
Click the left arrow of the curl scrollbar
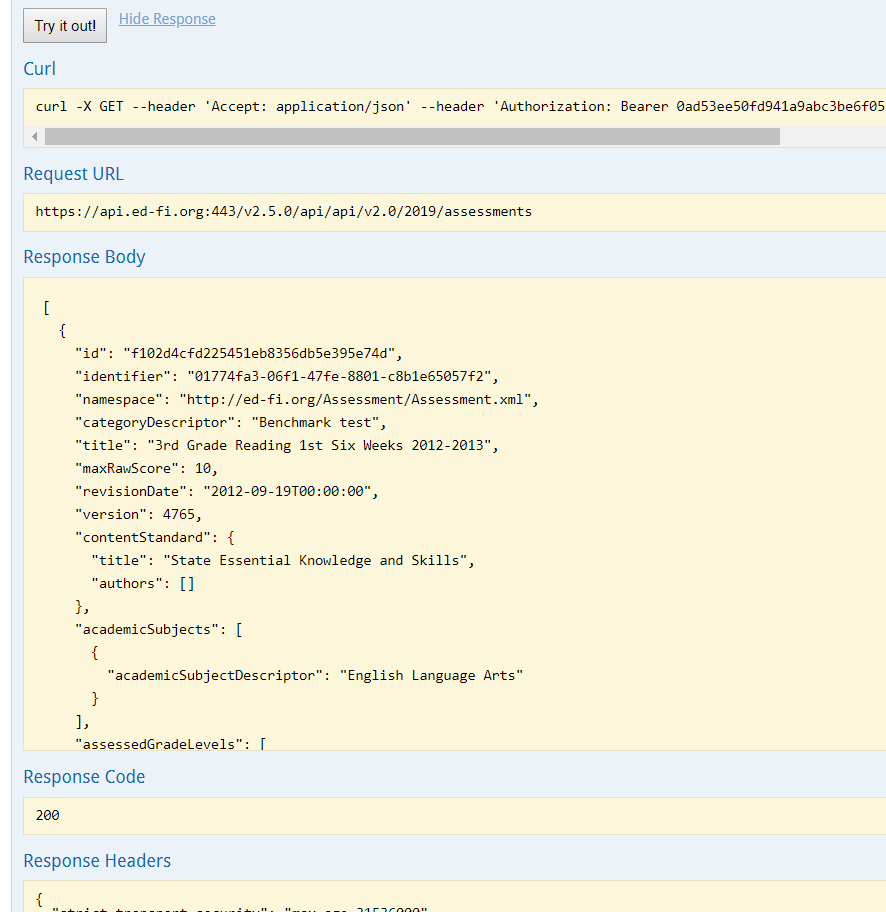tap(35, 137)
